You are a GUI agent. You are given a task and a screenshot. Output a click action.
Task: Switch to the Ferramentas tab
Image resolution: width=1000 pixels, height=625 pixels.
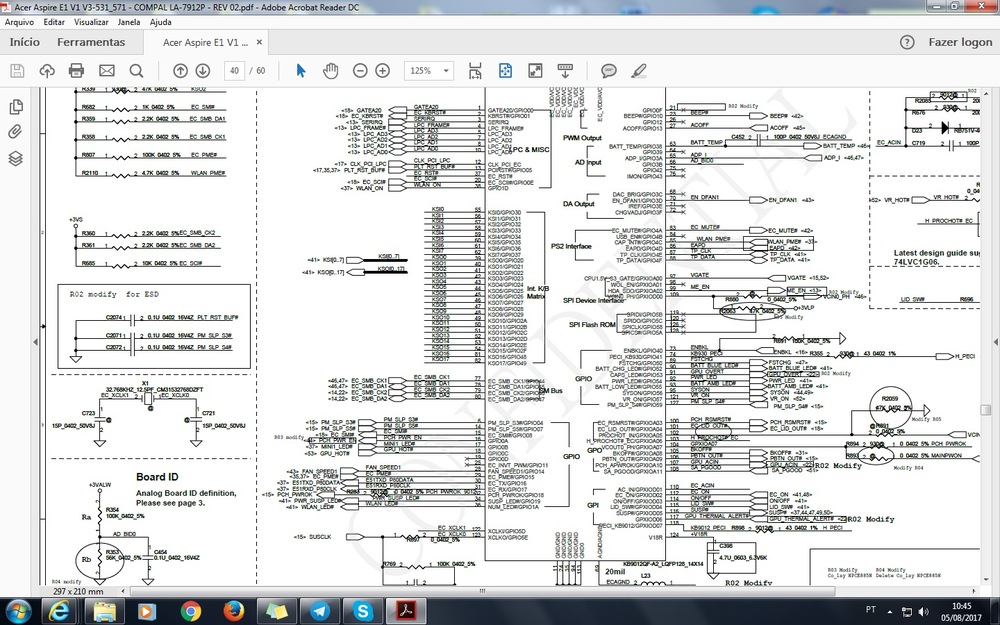[91, 43]
